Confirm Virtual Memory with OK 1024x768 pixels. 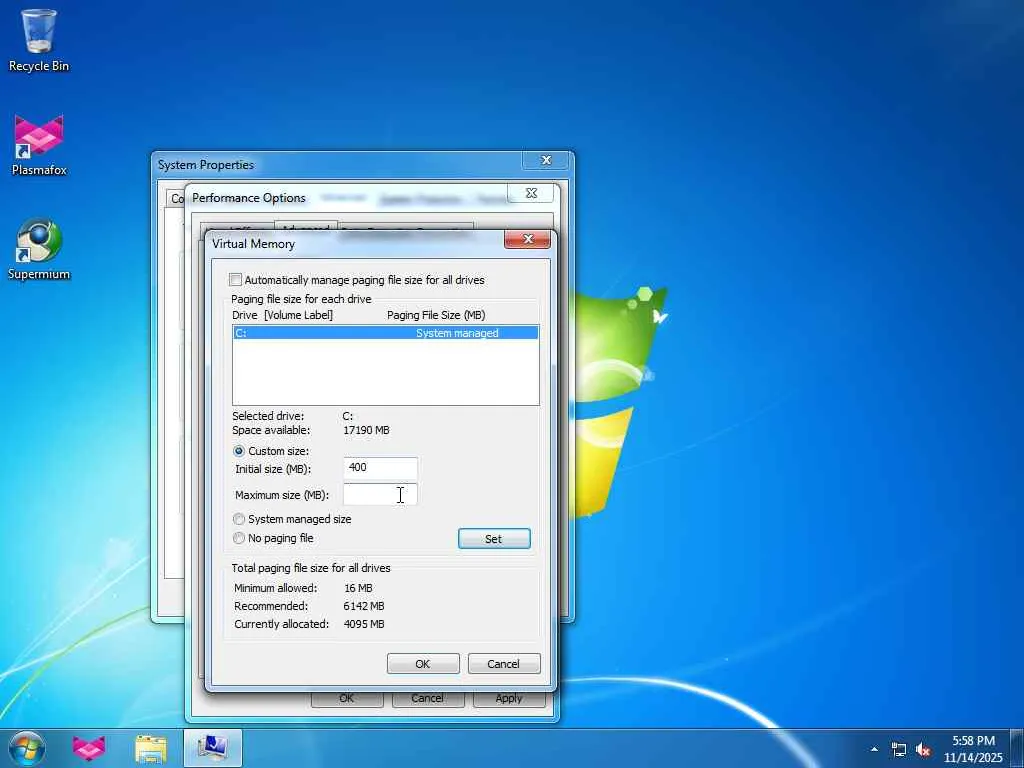point(423,664)
